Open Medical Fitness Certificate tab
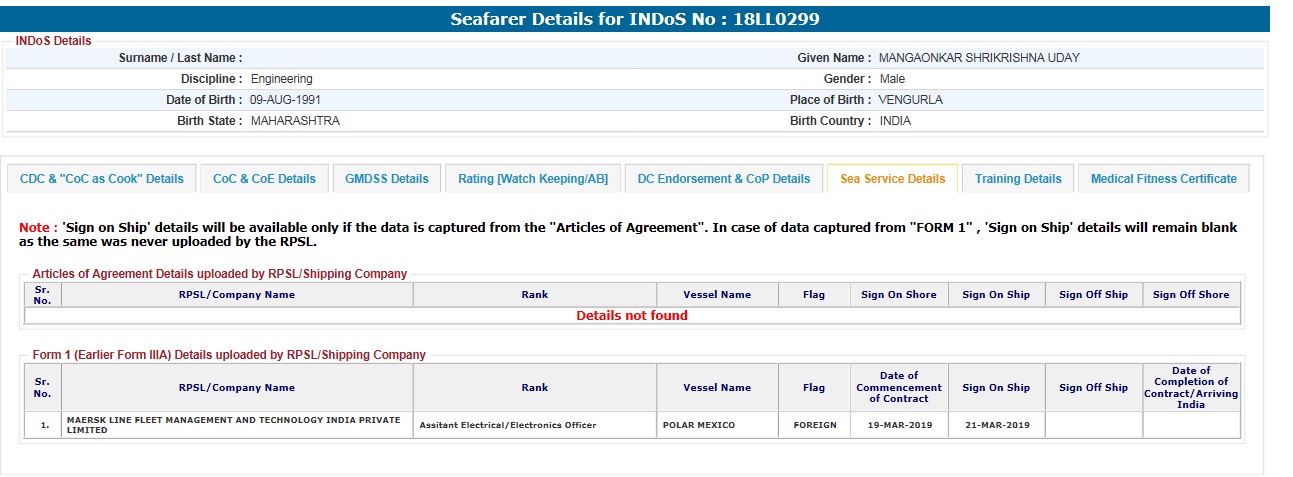Viewport: 1293px width, 477px height. click(1163, 179)
